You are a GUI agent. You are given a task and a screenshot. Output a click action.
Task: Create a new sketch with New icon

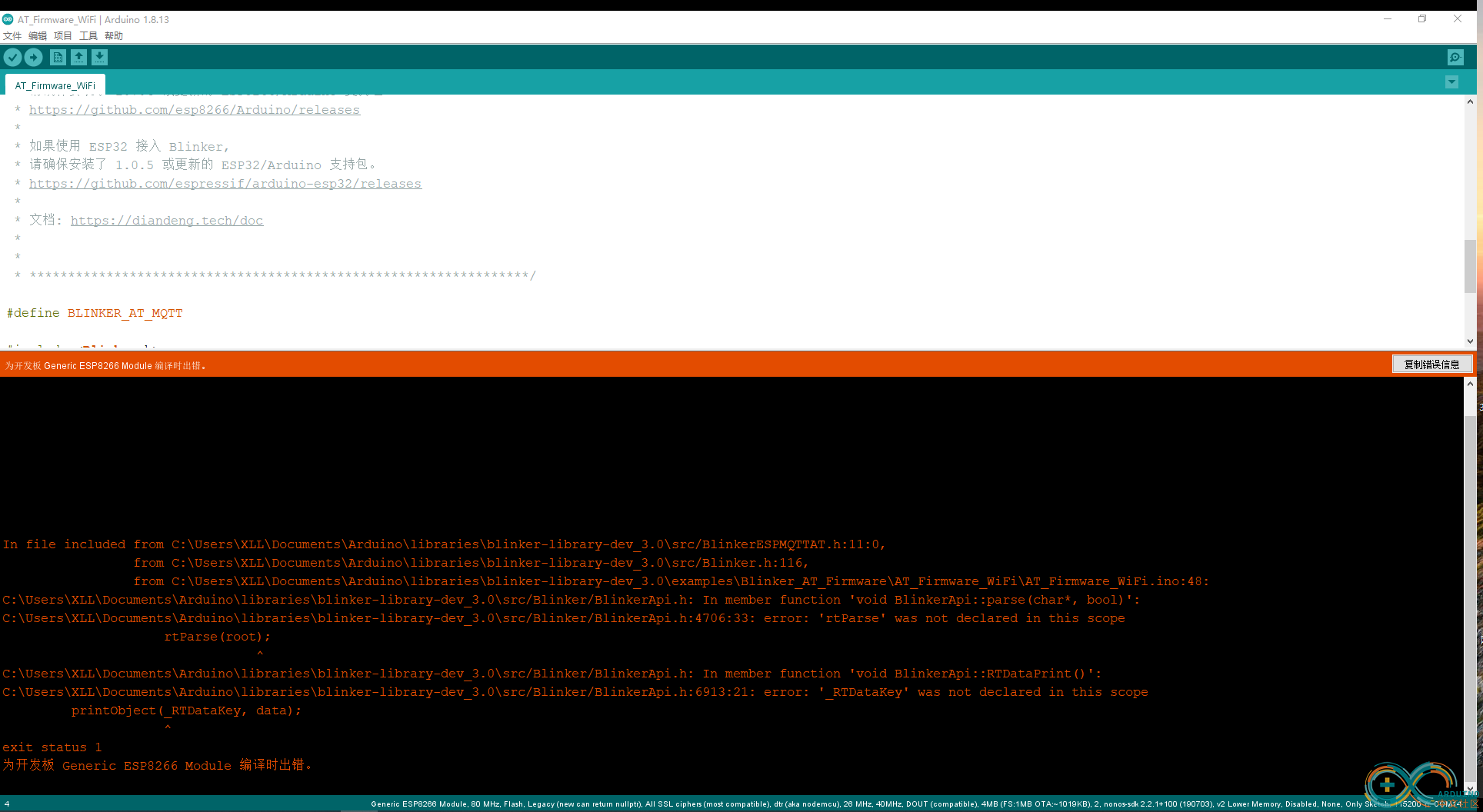click(x=58, y=57)
